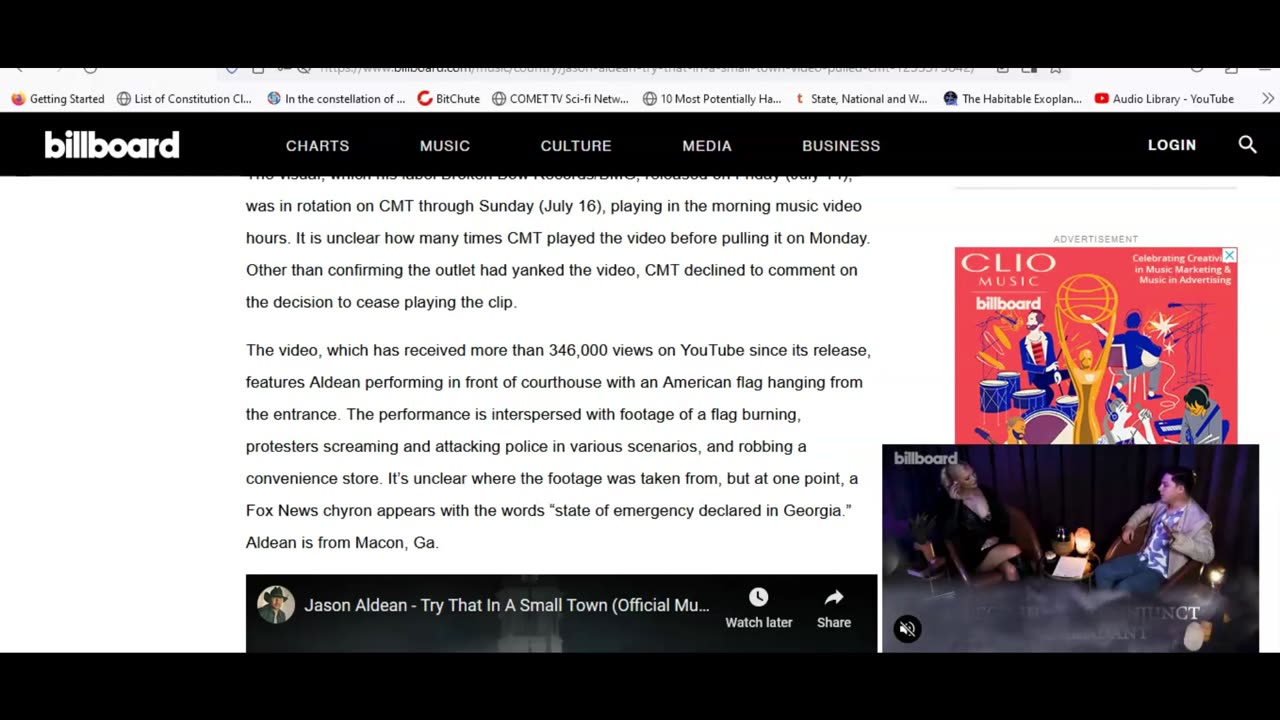The width and height of the screenshot is (1280, 720).
Task: Open the CULTURE menu
Action: point(576,146)
